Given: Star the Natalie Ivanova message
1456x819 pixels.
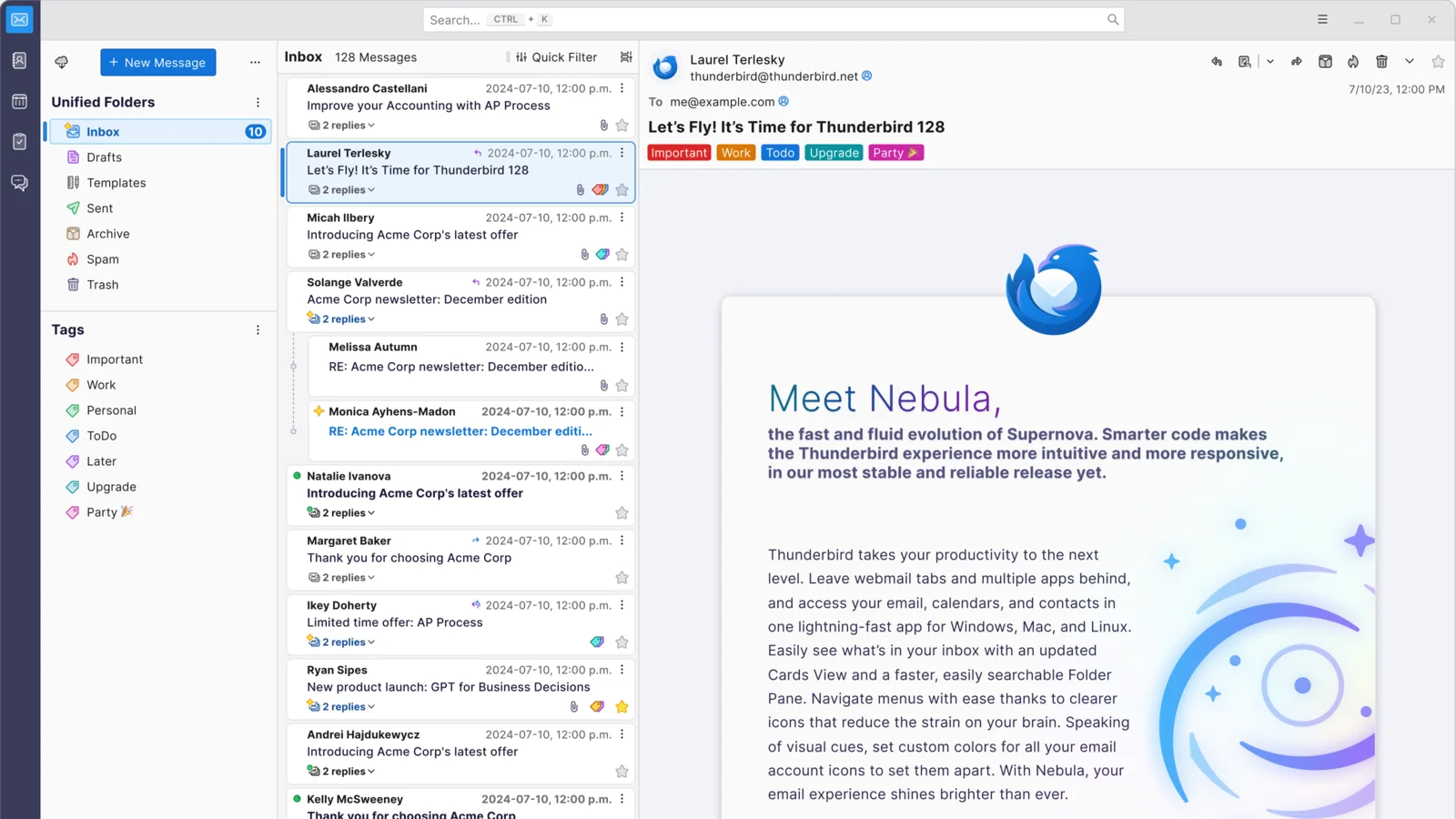Looking at the screenshot, I should click(622, 513).
